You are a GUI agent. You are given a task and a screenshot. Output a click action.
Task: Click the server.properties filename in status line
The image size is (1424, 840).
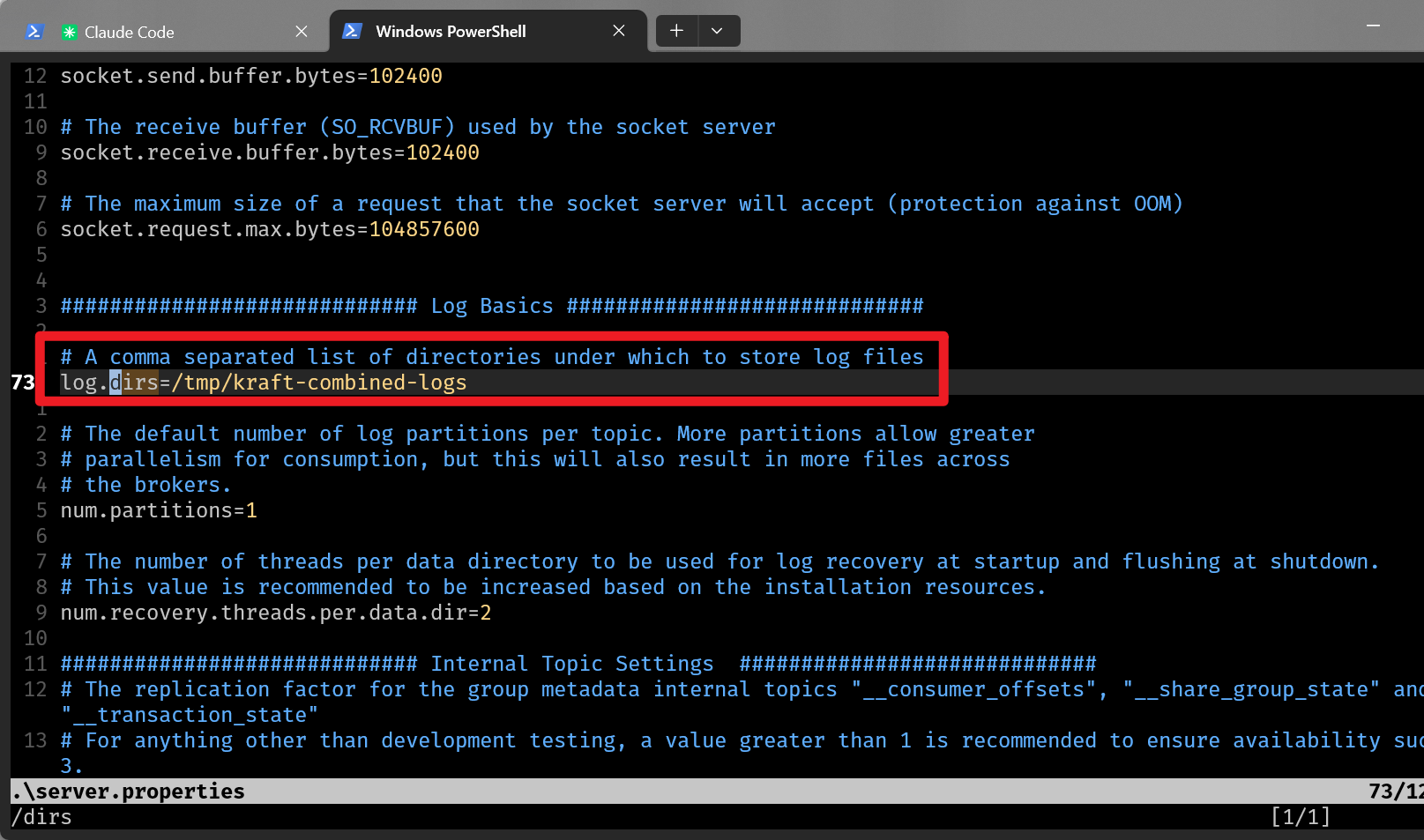click(129, 792)
